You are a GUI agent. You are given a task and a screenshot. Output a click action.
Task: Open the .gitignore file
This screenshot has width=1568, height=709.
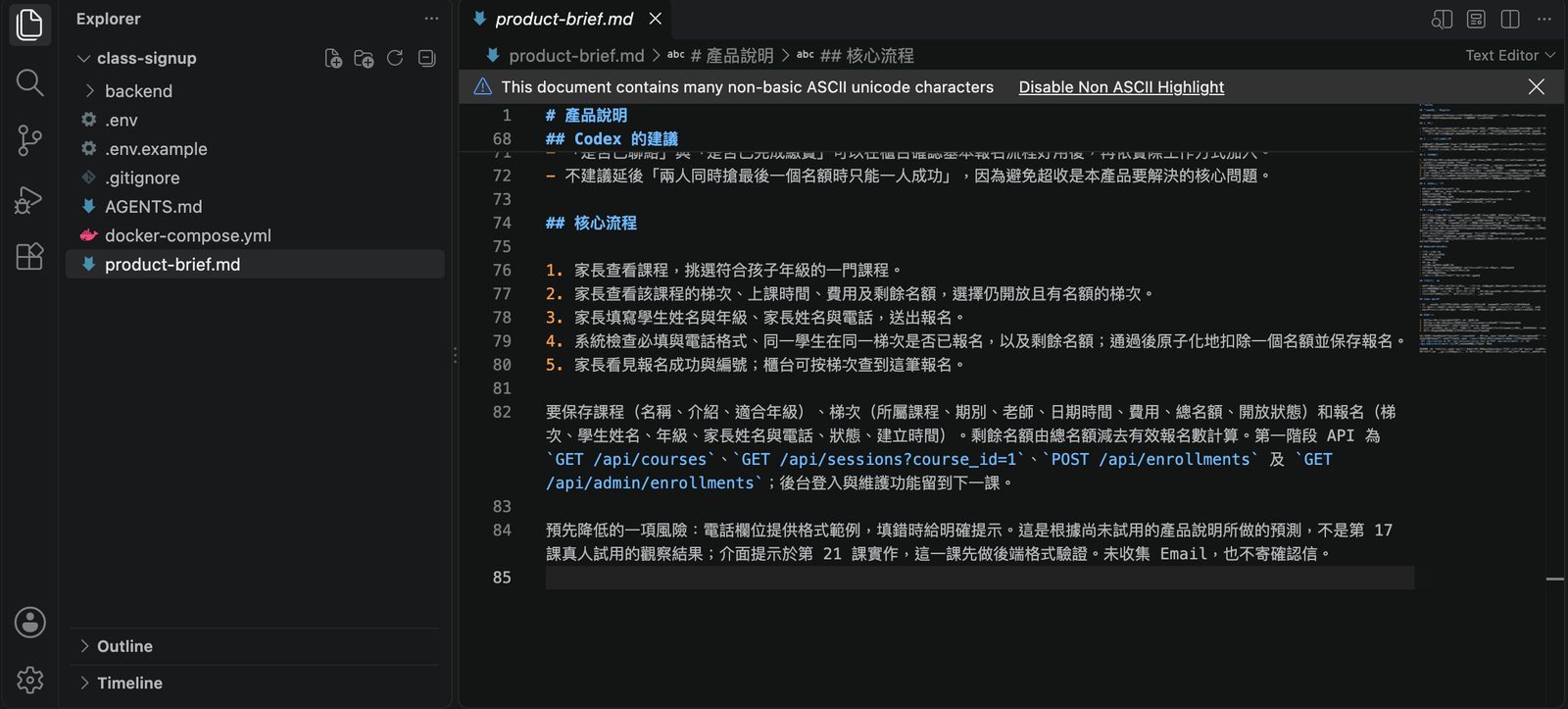pos(255,177)
